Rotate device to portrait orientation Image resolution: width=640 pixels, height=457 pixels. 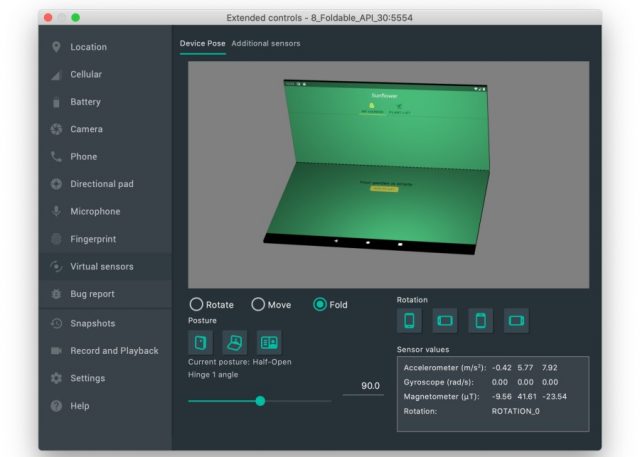click(x=409, y=320)
